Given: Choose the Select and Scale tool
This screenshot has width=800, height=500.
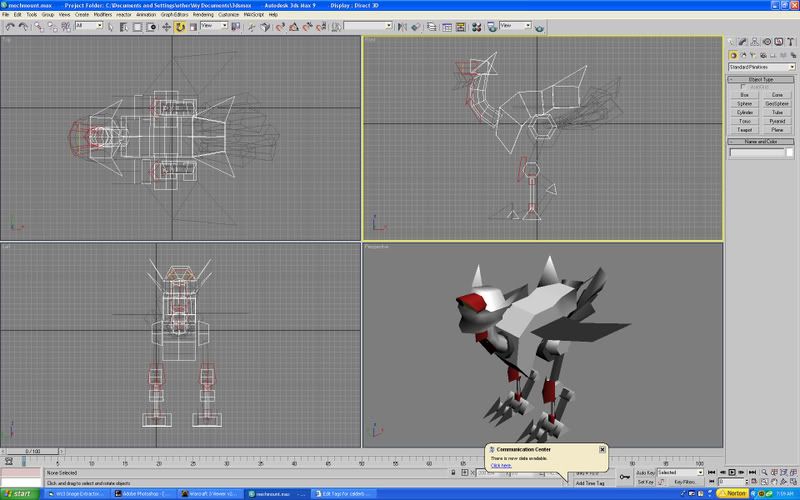Looking at the screenshot, I should [x=193, y=27].
